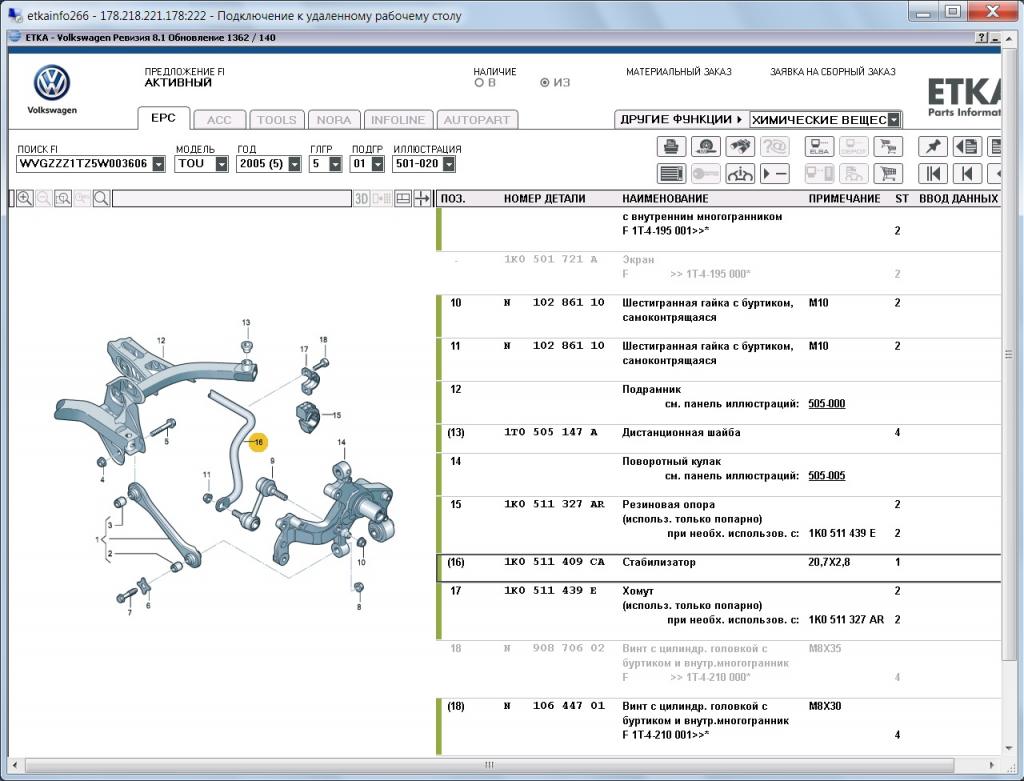Click МАТЕРИАЛЬНЫЙ ЗАКАЗ label
Viewport: 1024px width, 781px height.
pos(679,72)
